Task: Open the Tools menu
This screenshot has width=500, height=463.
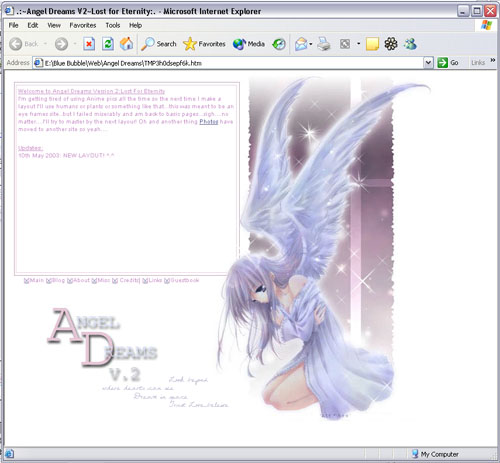Action: [113, 25]
